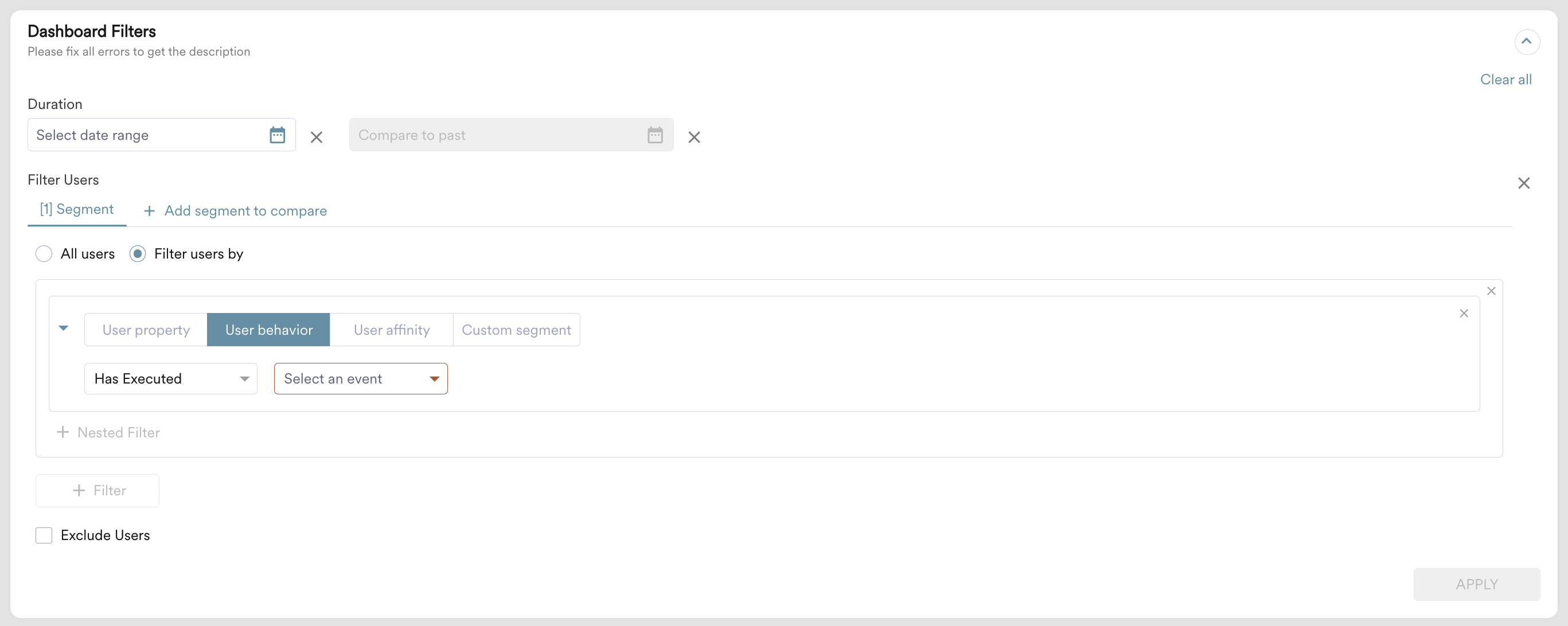The image size is (1568, 626).
Task: Check the Exclude Users checkbox
Action: [44, 535]
